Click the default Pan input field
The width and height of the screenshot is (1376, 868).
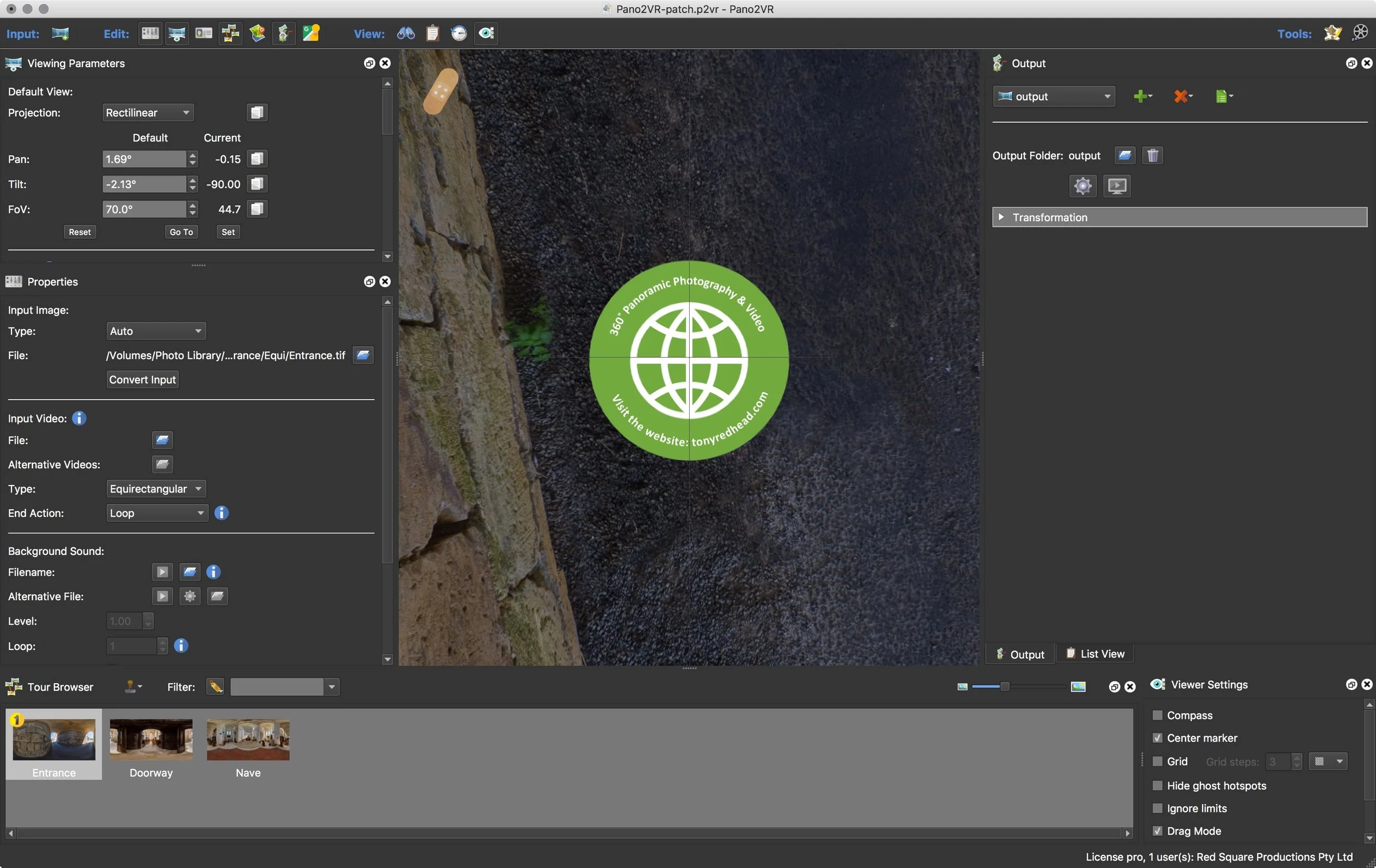click(144, 159)
